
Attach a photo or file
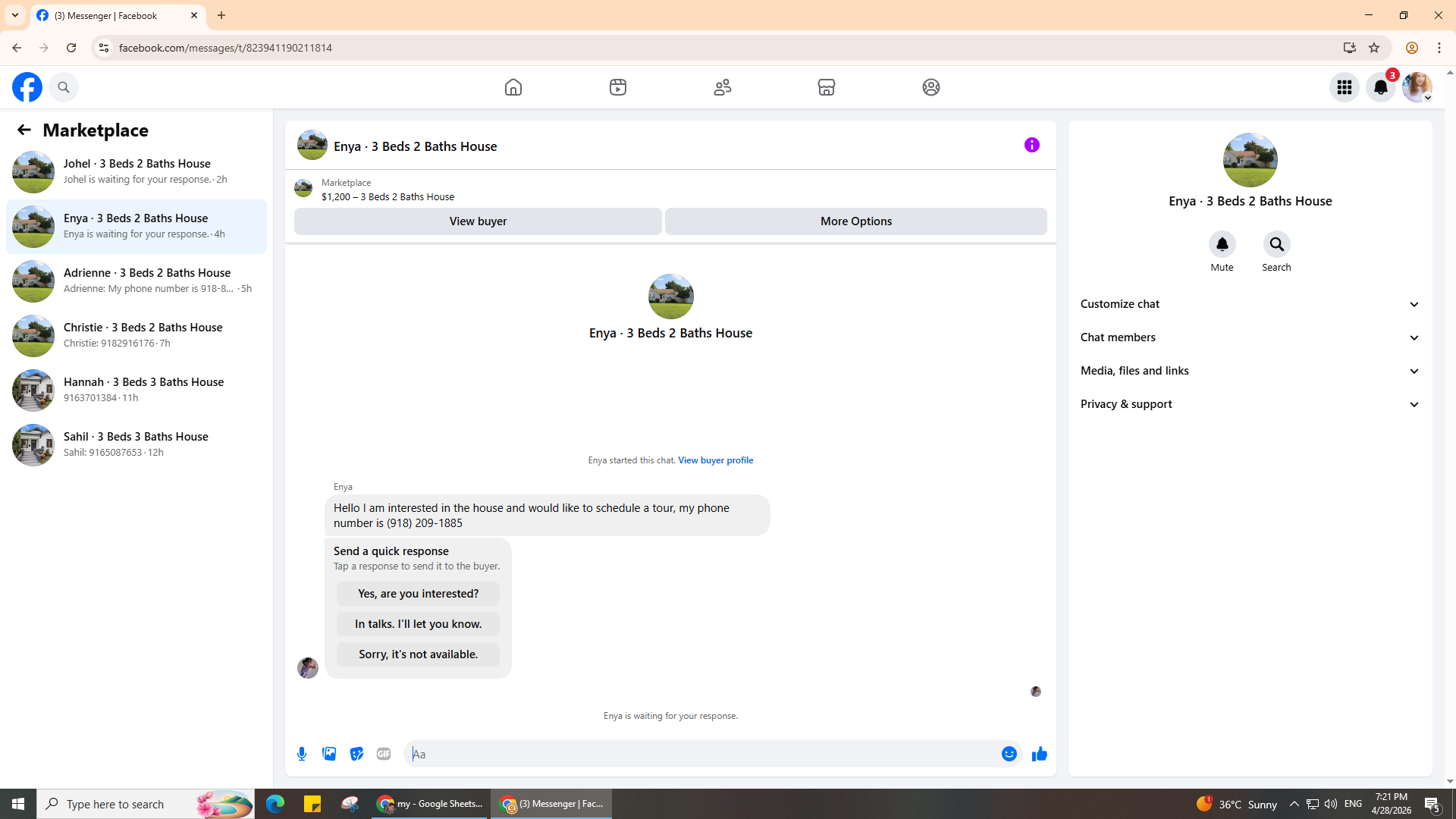[x=329, y=754]
